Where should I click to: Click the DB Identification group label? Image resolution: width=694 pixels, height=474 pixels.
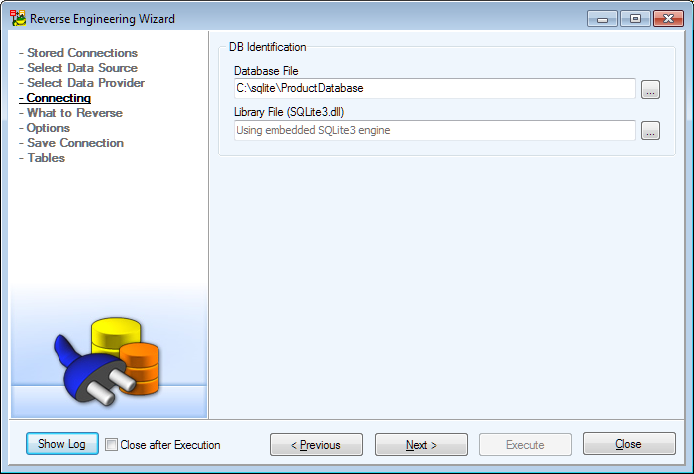(267, 47)
